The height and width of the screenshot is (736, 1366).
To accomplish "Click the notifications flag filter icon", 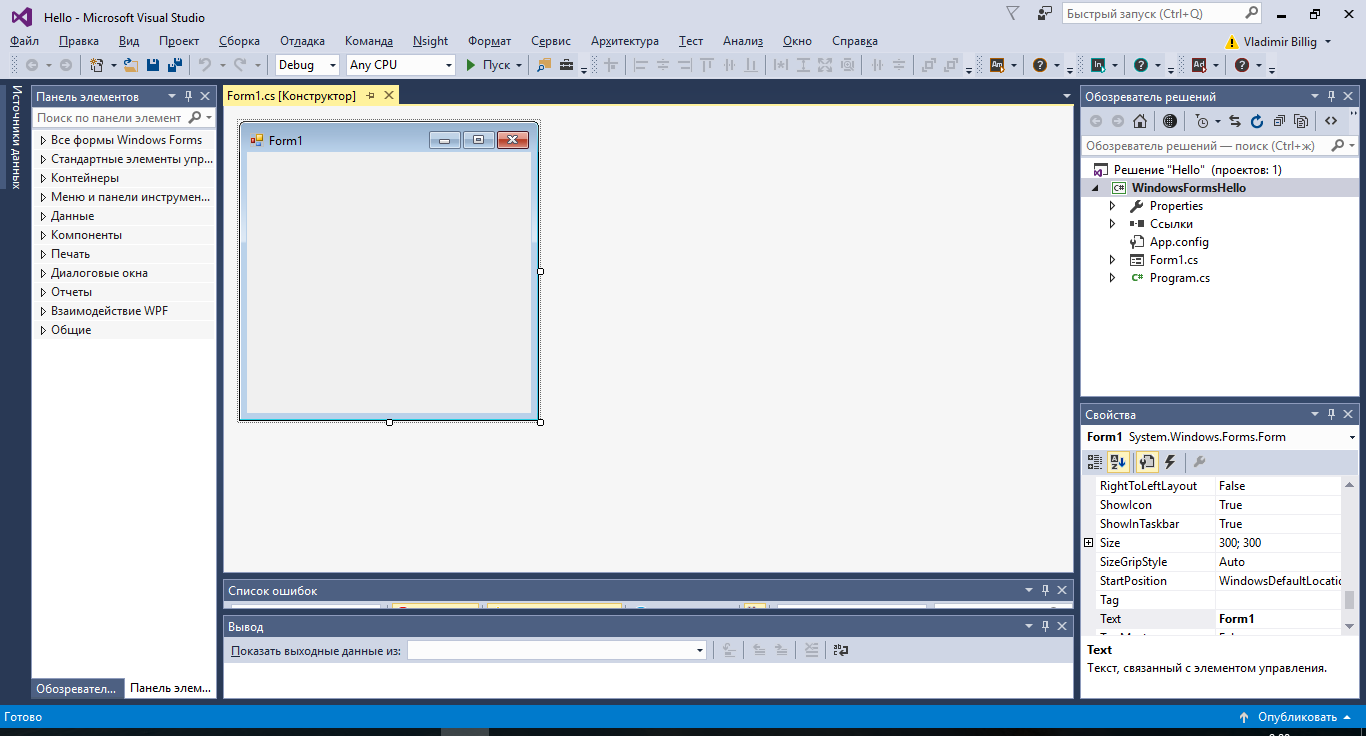I will 1012,13.
